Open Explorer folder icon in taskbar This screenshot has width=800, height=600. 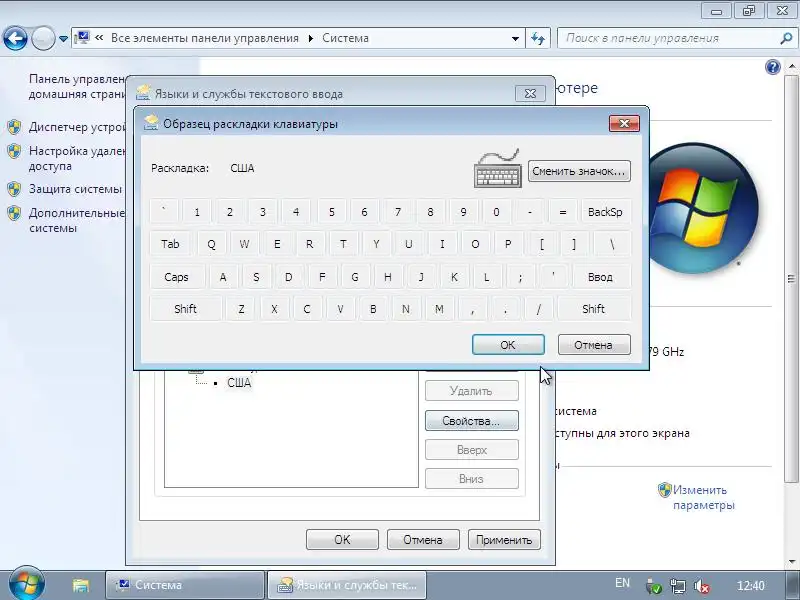click(x=81, y=585)
